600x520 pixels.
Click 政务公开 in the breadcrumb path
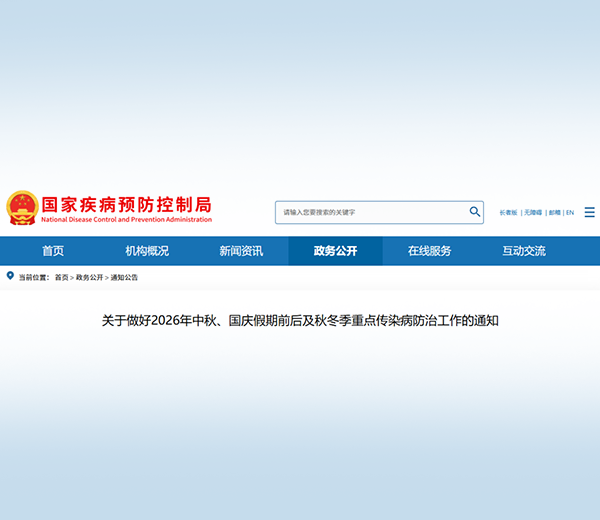(x=90, y=277)
